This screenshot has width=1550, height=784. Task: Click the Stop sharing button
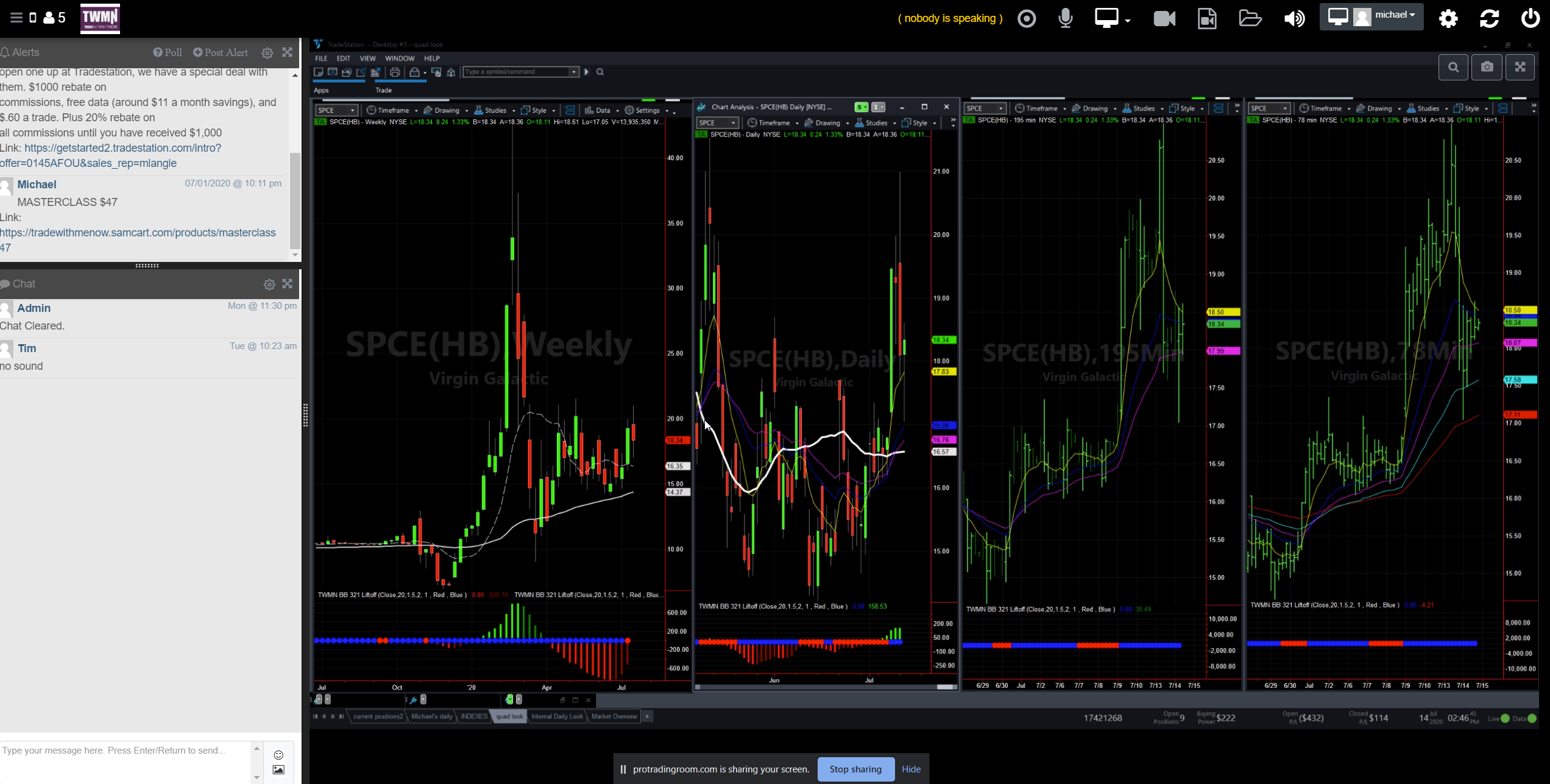(x=855, y=769)
